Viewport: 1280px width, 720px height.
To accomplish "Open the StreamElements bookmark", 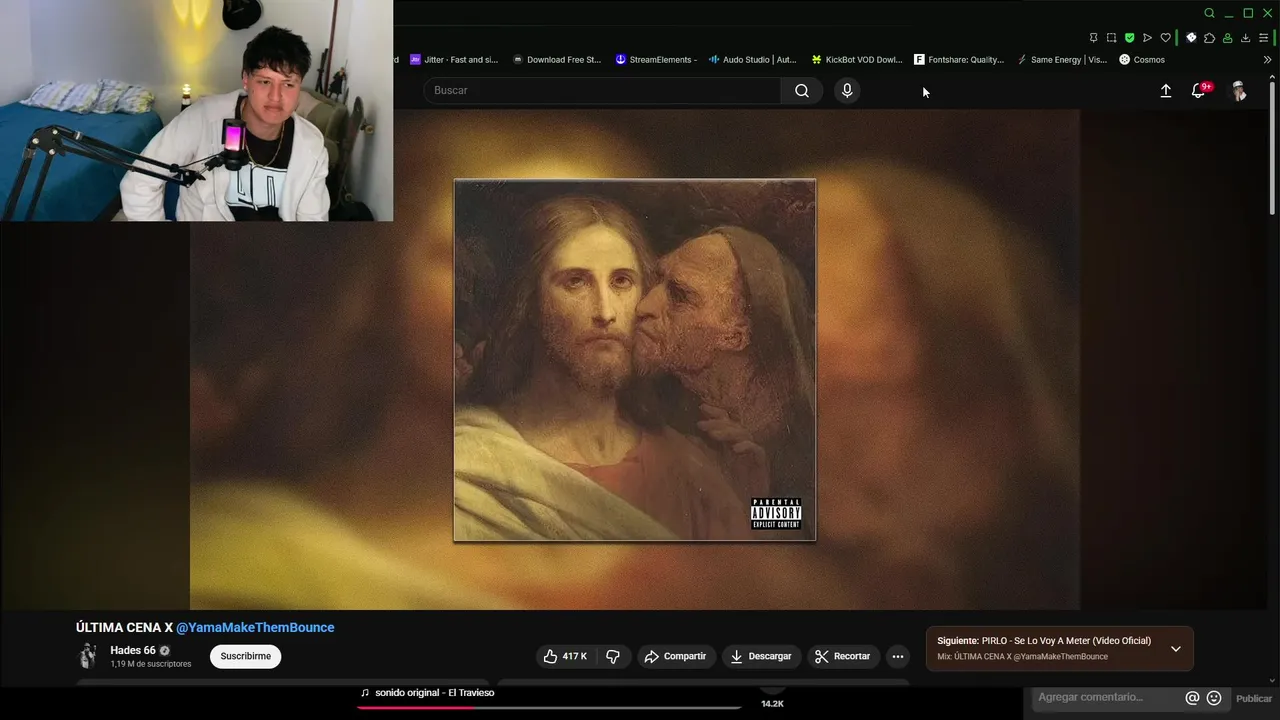I will [x=656, y=60].
